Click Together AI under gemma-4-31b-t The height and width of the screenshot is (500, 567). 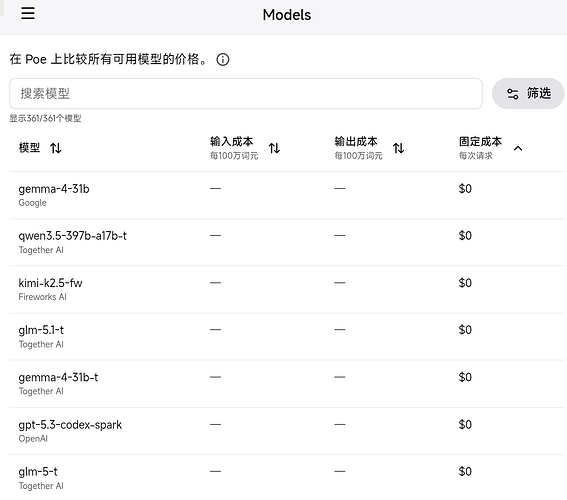(x=41, y=391)
